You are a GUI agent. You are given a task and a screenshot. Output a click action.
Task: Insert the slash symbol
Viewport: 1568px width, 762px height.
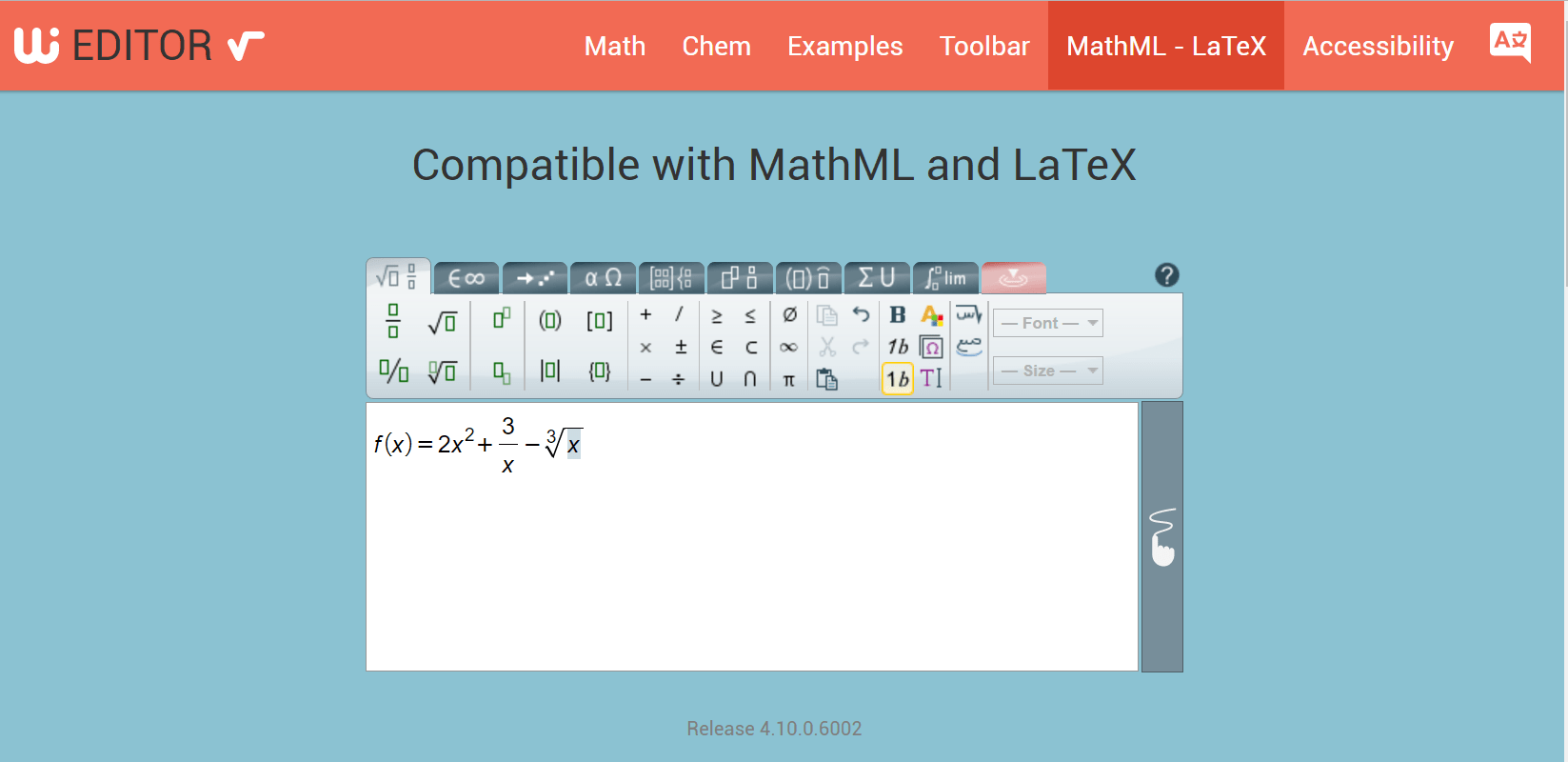(x=679, y=314)
